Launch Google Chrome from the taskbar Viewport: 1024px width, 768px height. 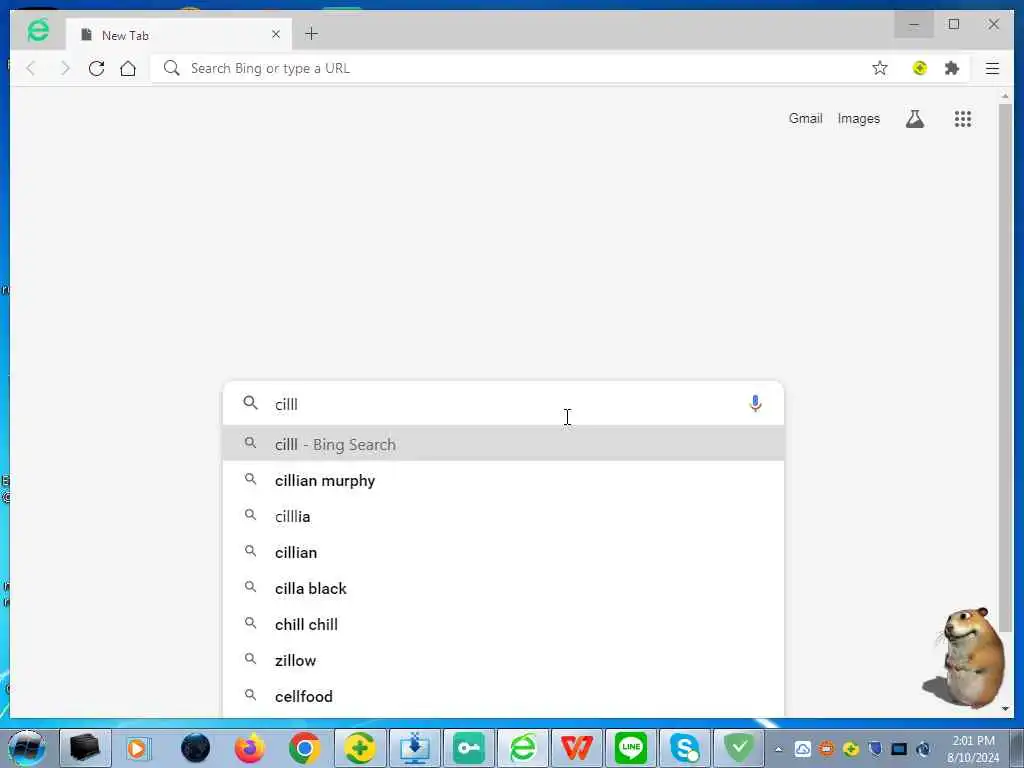[x=304, y=748]
